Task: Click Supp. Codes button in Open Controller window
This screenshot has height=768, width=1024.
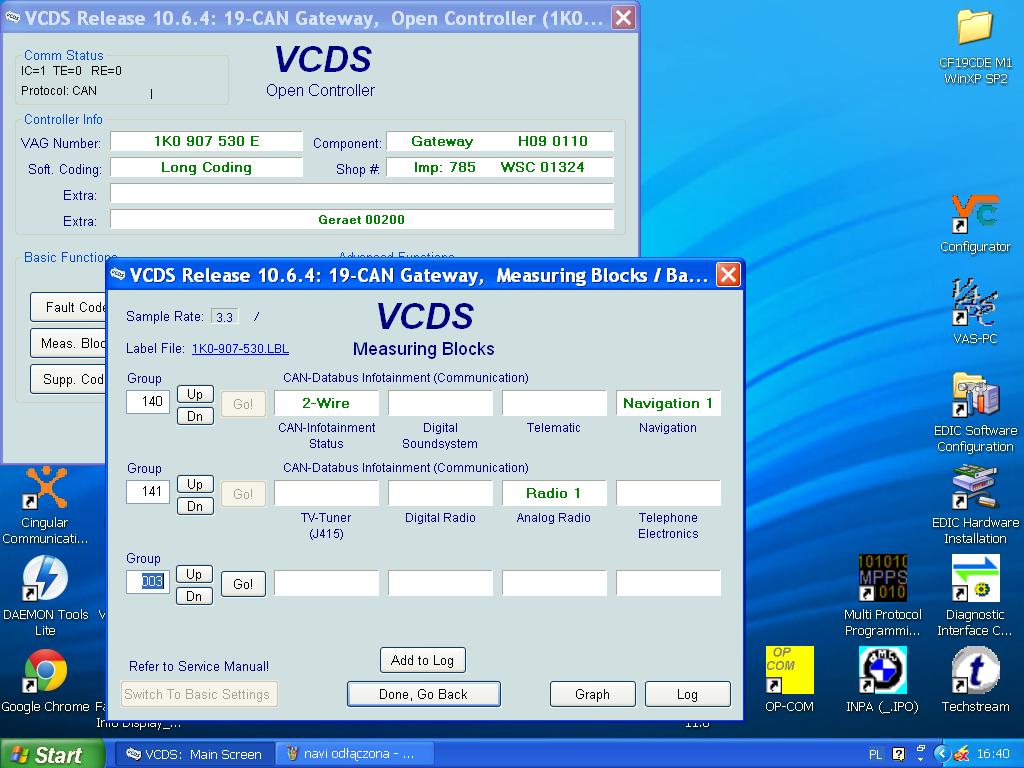Action: [68, 379]
